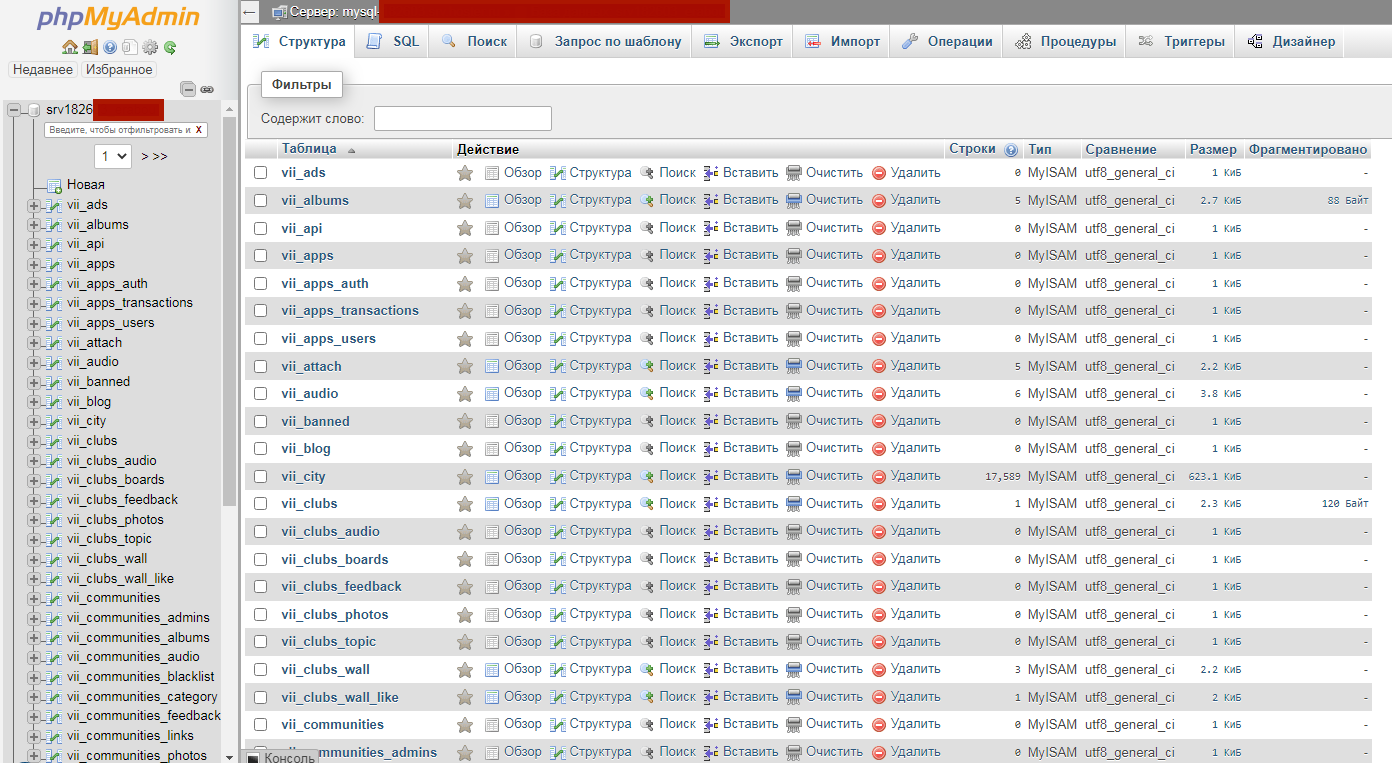Screen dimensions: 1392x763
Task: Expand vii_communities_admins tree node
Action: tap(34, 618)
